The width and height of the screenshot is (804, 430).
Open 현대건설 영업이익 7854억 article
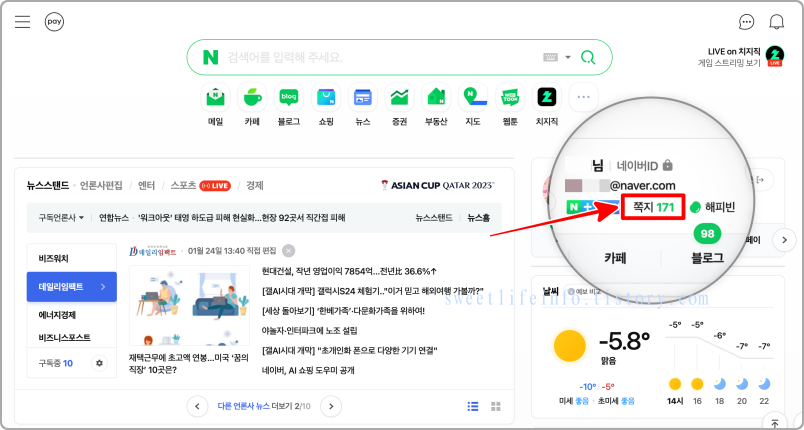click(349, 271)
